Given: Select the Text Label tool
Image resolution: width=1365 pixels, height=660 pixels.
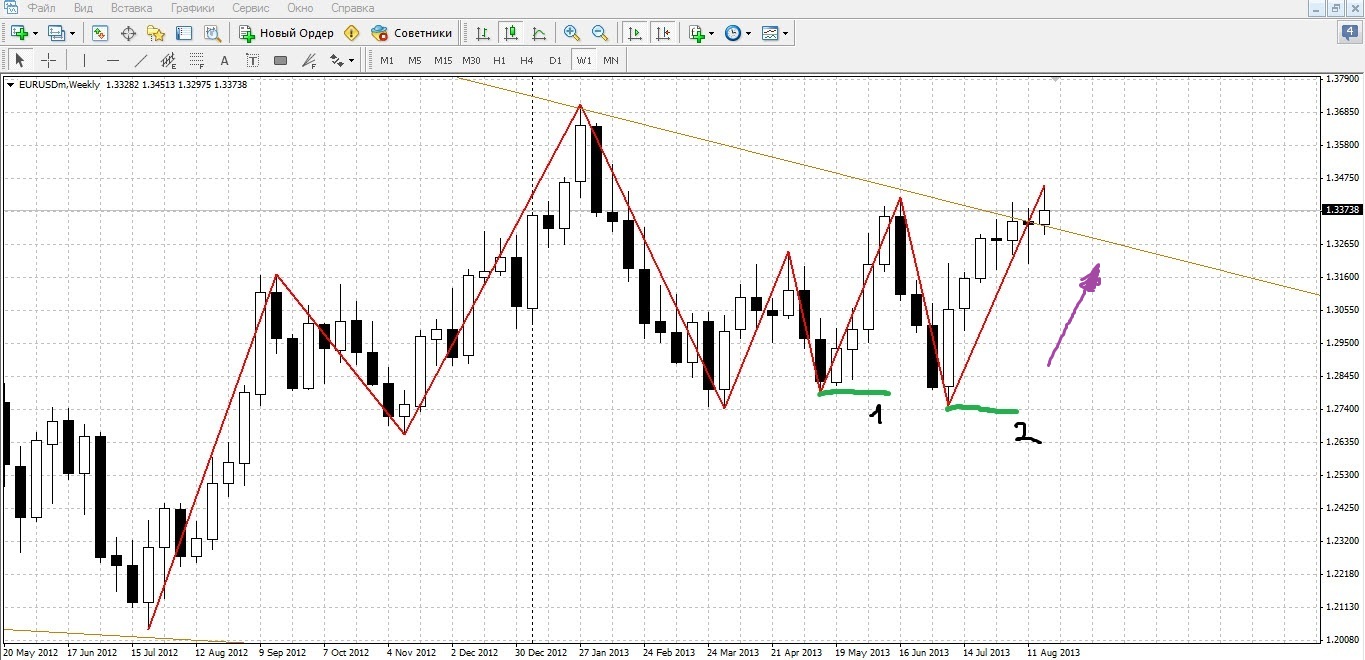Looking at the screenshot, I should (x=252, y=60).
